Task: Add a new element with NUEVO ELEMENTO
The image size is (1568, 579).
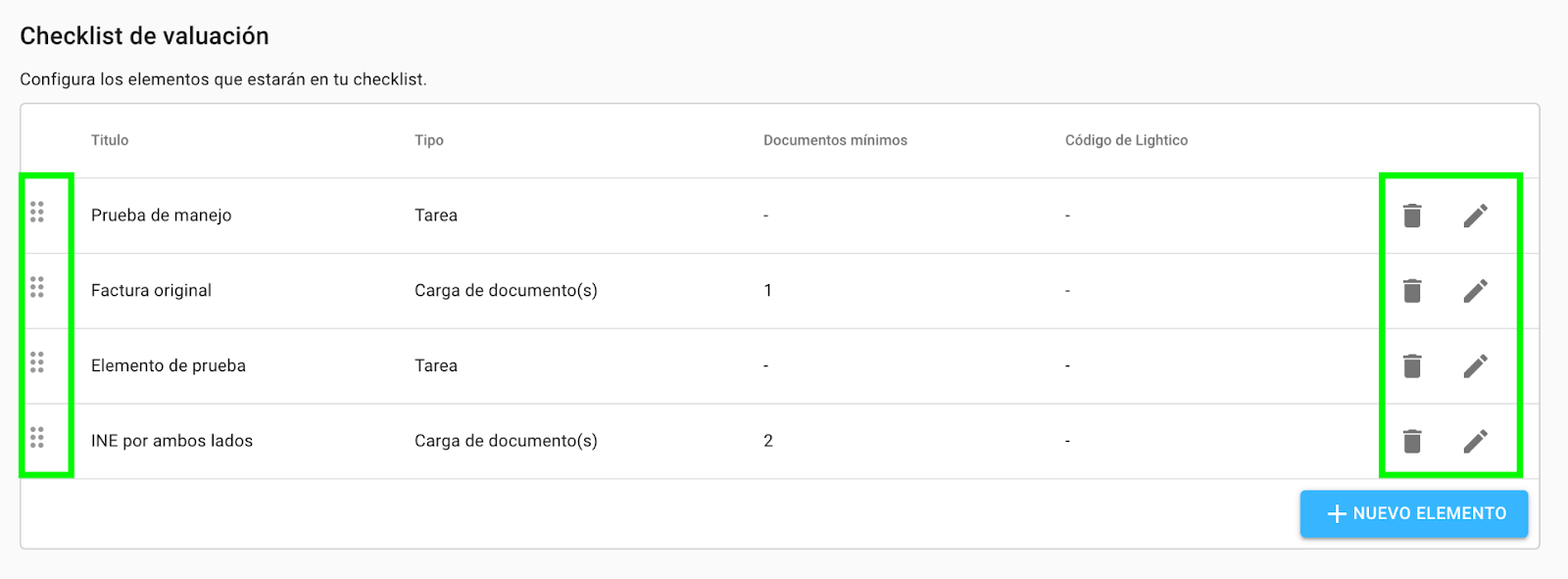Action: click(x=1414, y=513)
